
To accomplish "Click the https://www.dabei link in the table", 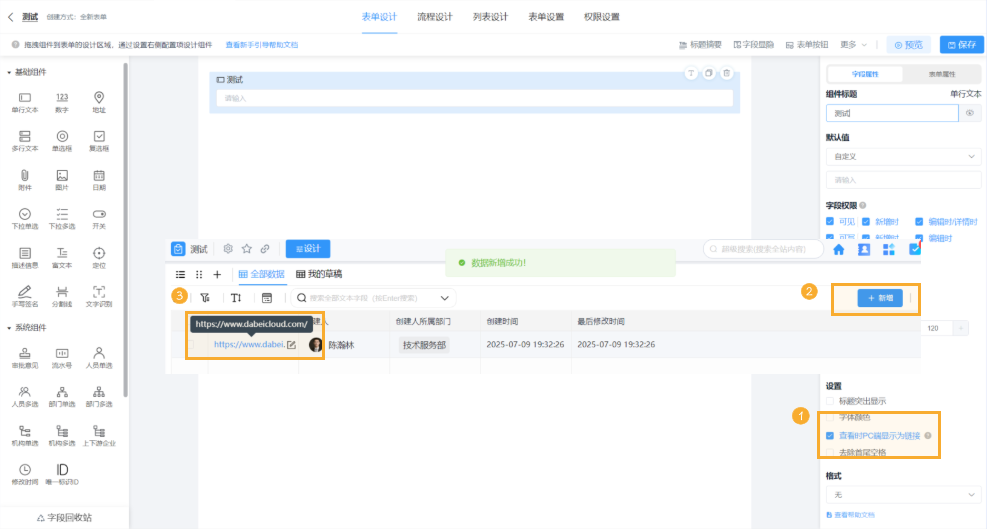I will pos(249,344).
